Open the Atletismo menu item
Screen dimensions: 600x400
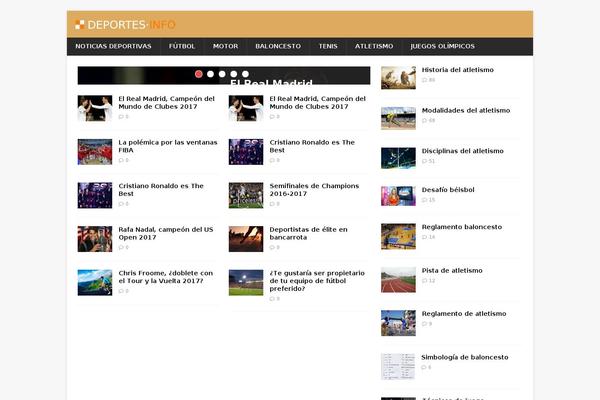coord(374,46)
